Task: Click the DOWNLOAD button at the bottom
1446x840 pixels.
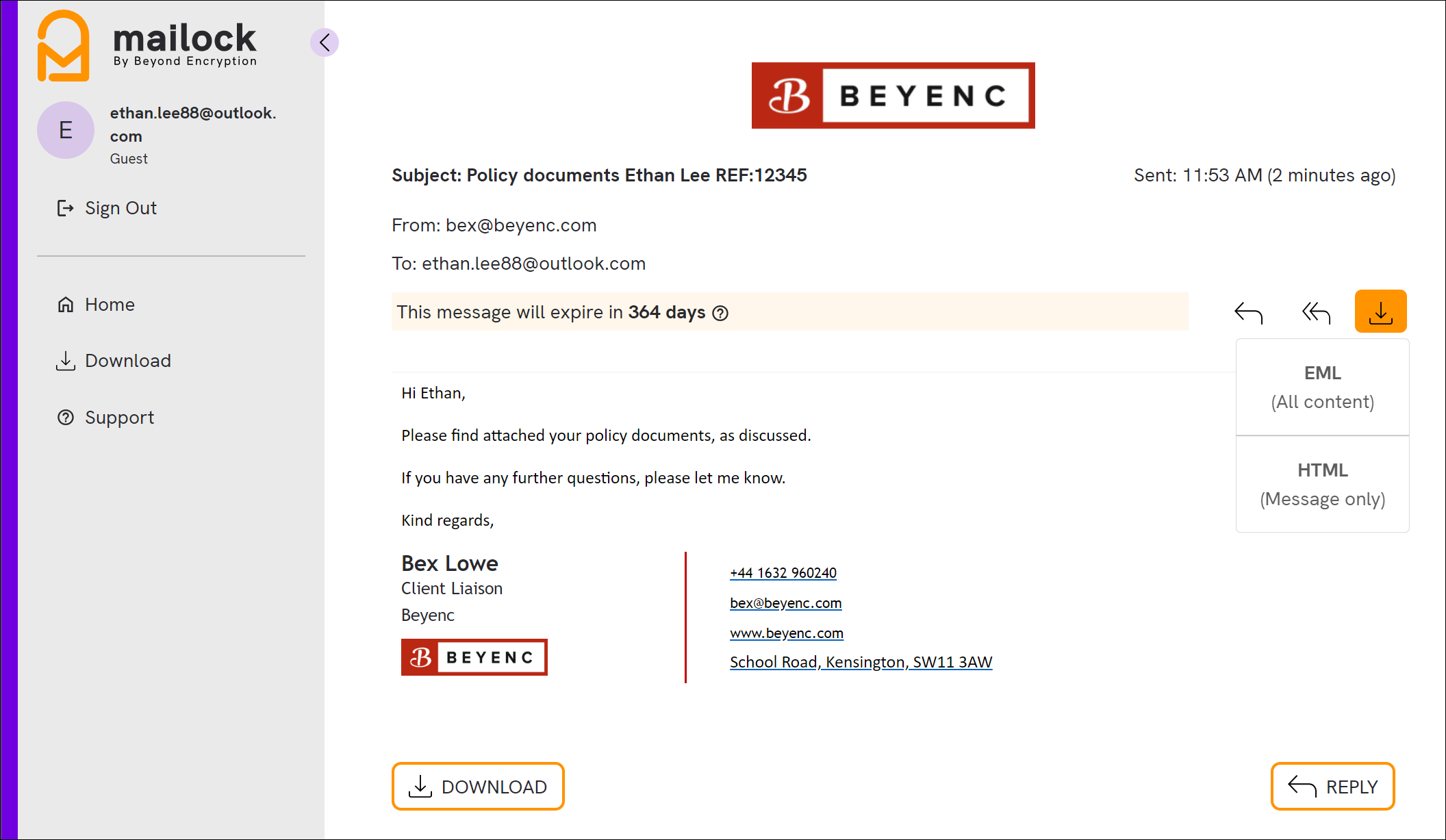Action: pyautogui.click(x=478, y=787)
